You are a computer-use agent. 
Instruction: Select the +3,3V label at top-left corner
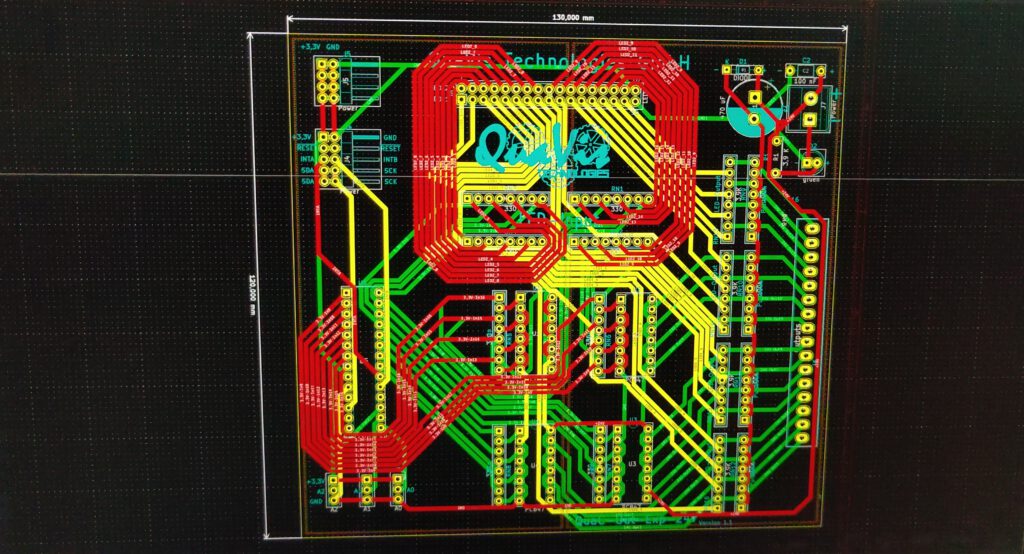click(x=309, y=47)
